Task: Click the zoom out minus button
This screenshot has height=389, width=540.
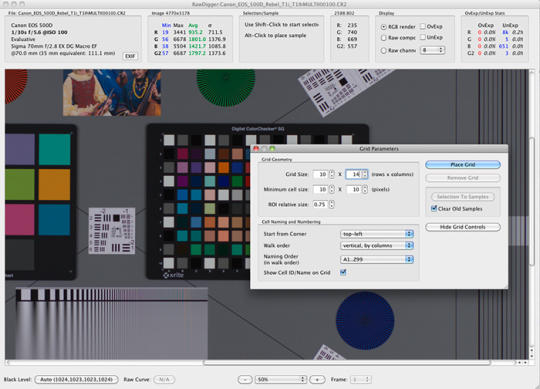Action: tap(245, 379)
